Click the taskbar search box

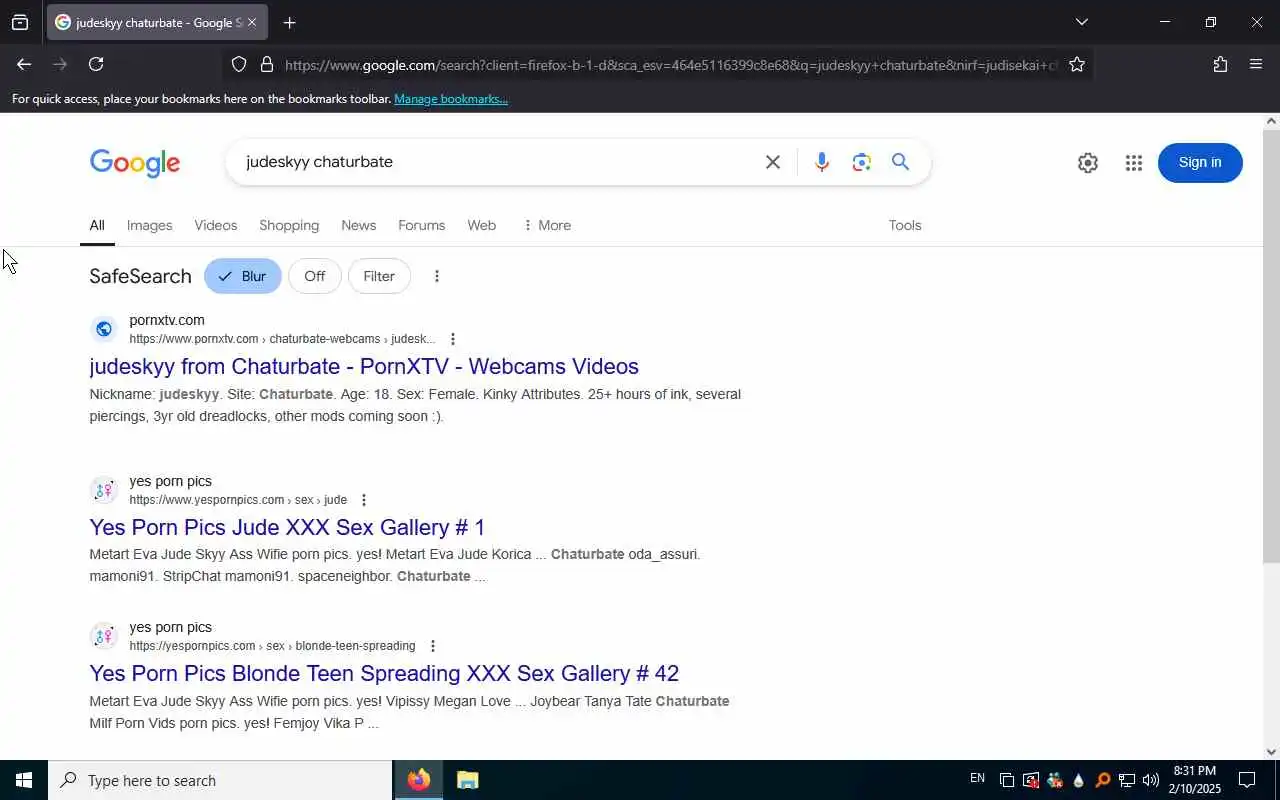click(220, 780)
